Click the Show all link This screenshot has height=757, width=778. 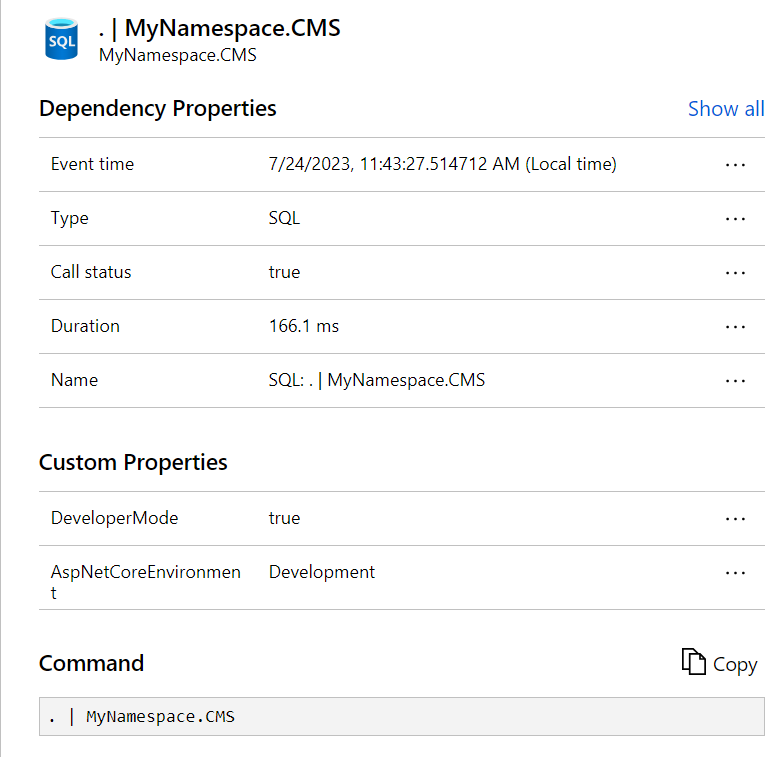point(725,109)
